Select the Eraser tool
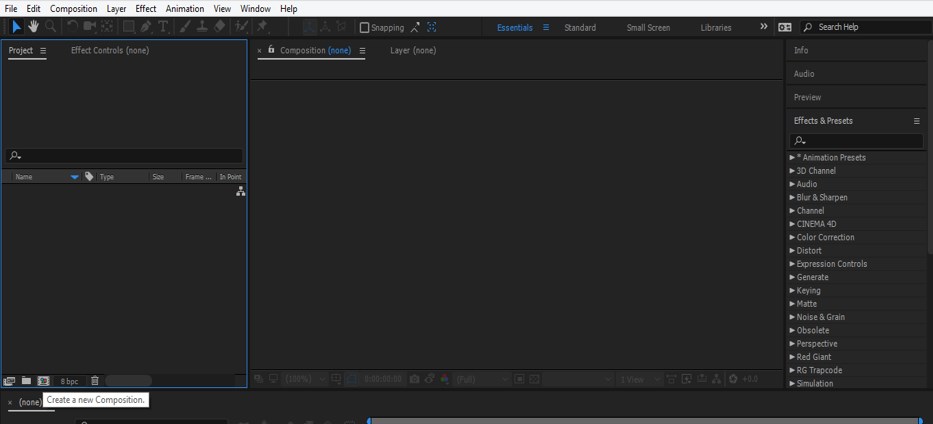This screenshot has height=424, width=933. coord(220,27)
